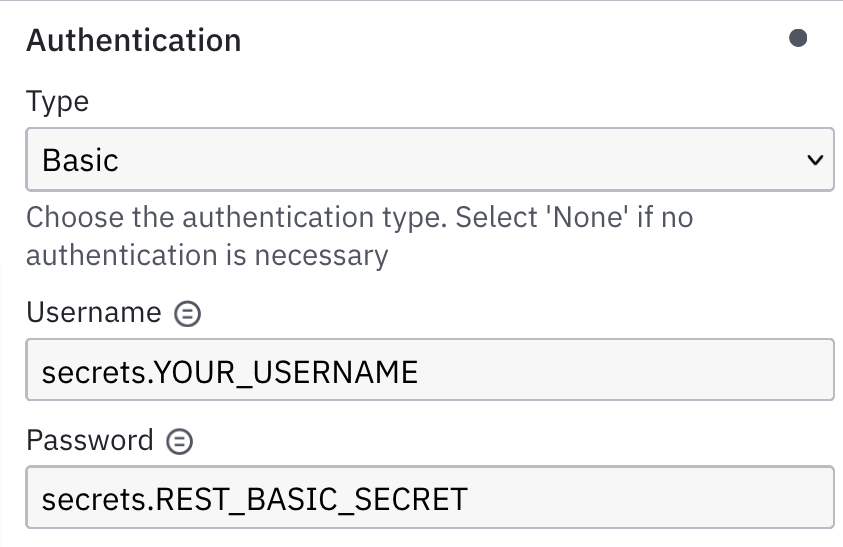Click empty space after the REST_BASIC_SECRET value
843x547 pixels.
pyautogui.click(x=650, y=497)
